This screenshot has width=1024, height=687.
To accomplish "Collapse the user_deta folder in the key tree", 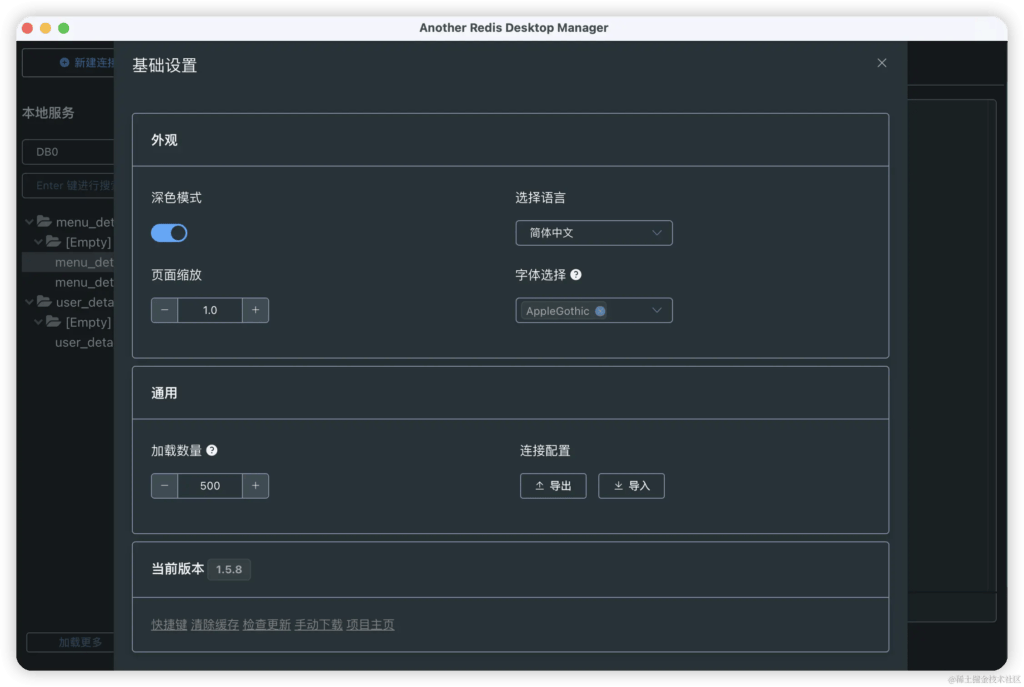I will tap(31, 302).
